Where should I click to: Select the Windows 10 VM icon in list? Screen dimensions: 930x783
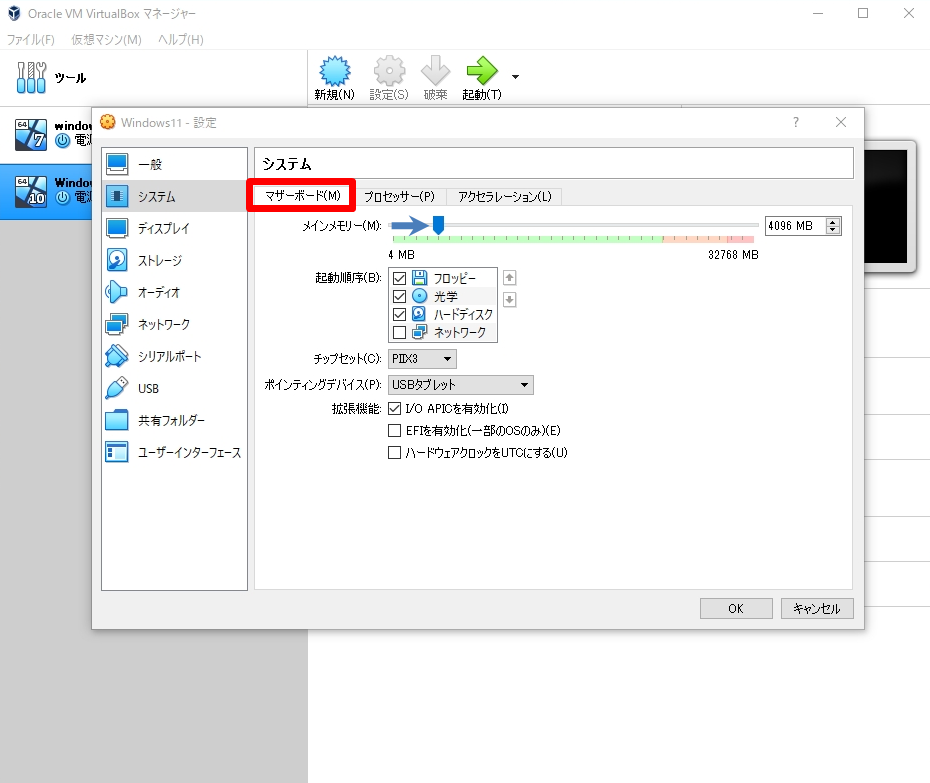31,191
